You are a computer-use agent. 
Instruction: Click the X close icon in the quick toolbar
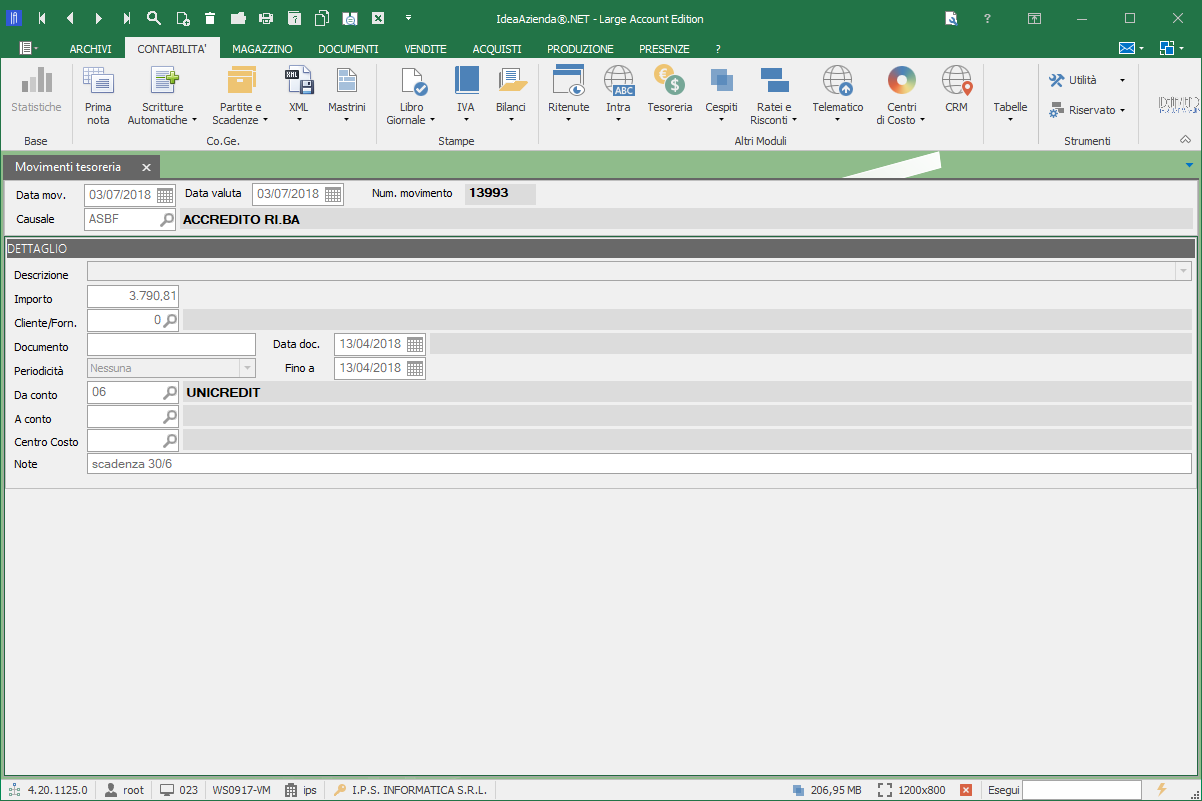click(378, 18)
